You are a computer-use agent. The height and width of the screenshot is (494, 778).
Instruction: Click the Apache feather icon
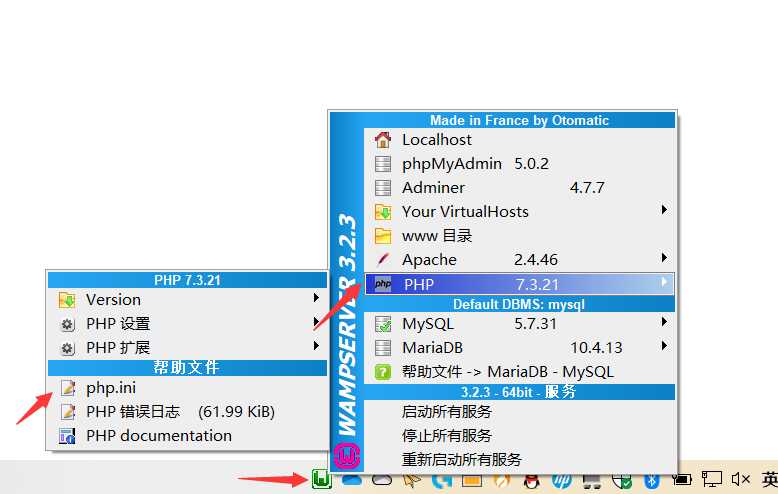[383, 259]
